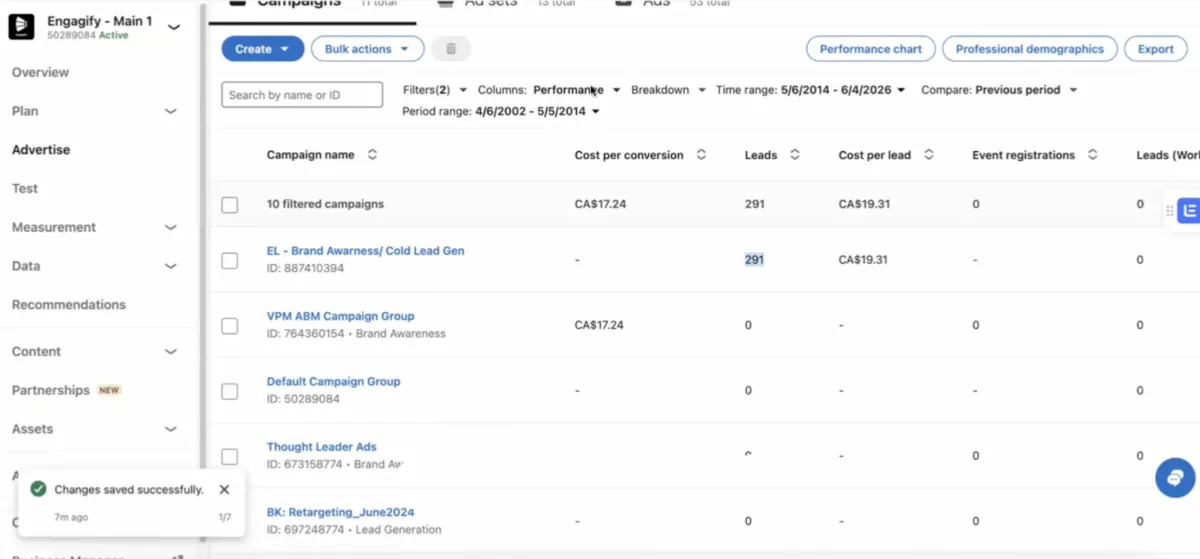Open BK: Retargeting_June2024 campaign link
Image resolution: width=1200 pixels, height=559 pixels.
[x=340, y=512]
